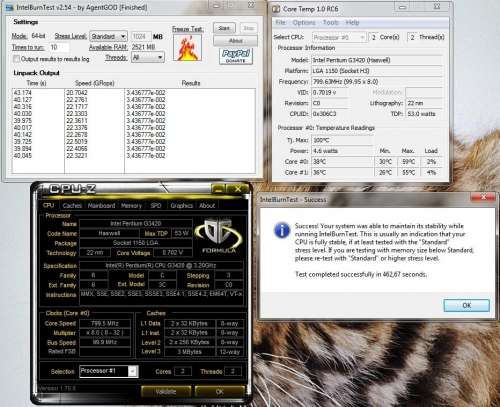Click the CPUID value 0x306C3
This screenshot has height=407, width=500.
point(330,114)
